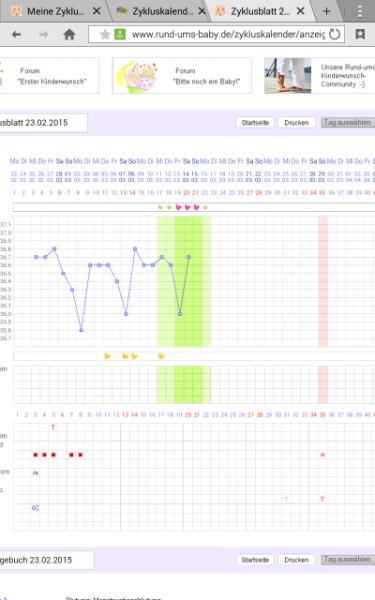Screen dimensions: 375x600
Task: Click the 'Tagebuch 23.02.2015' heading
Action: (x=36, y=560)
